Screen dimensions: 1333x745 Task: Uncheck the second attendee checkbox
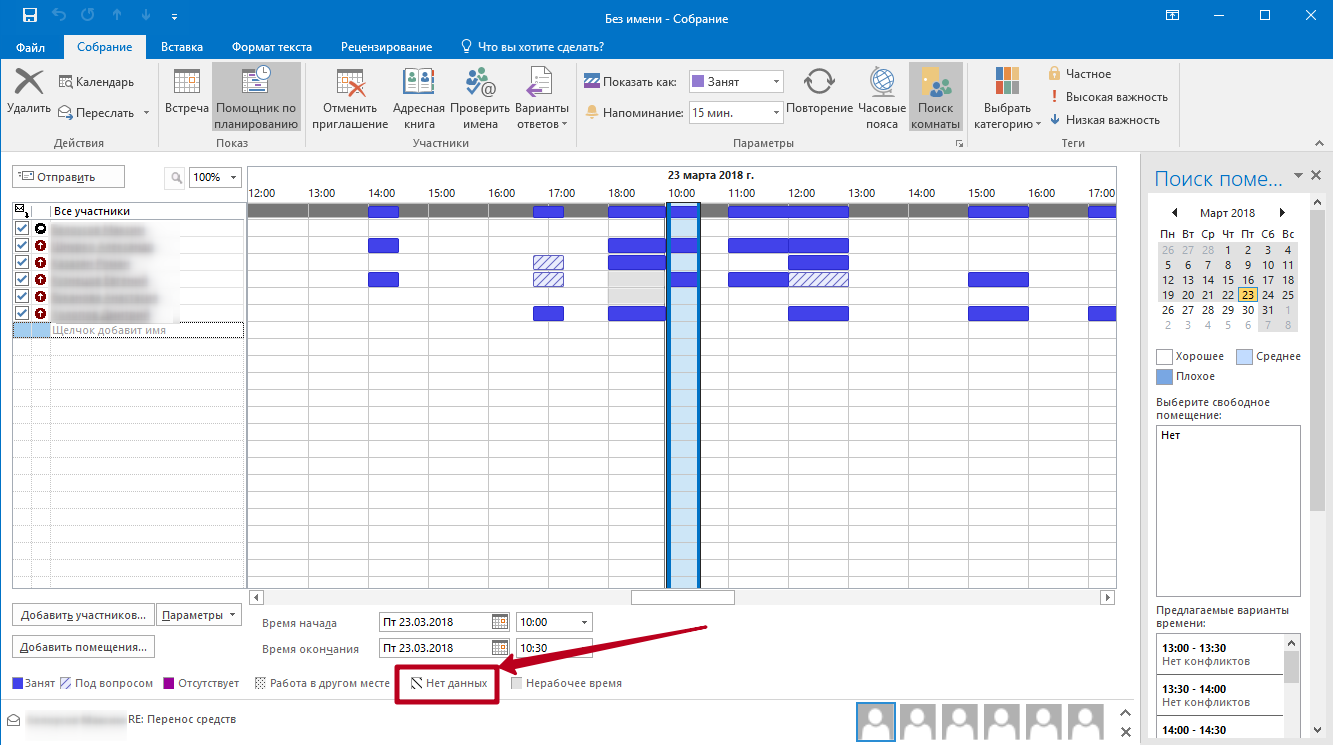[22, 246]
